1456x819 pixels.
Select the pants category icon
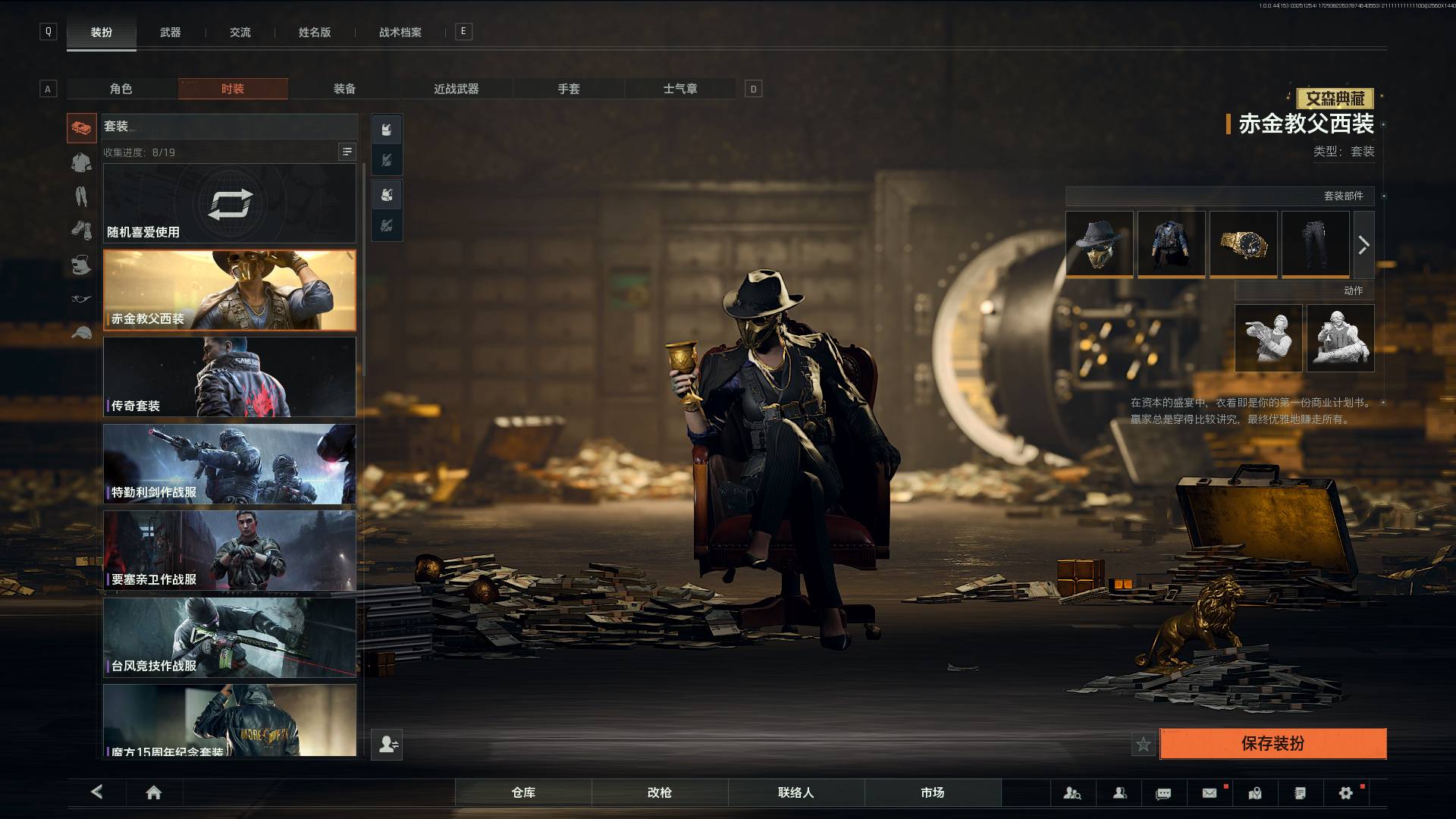tap(81, 196)
